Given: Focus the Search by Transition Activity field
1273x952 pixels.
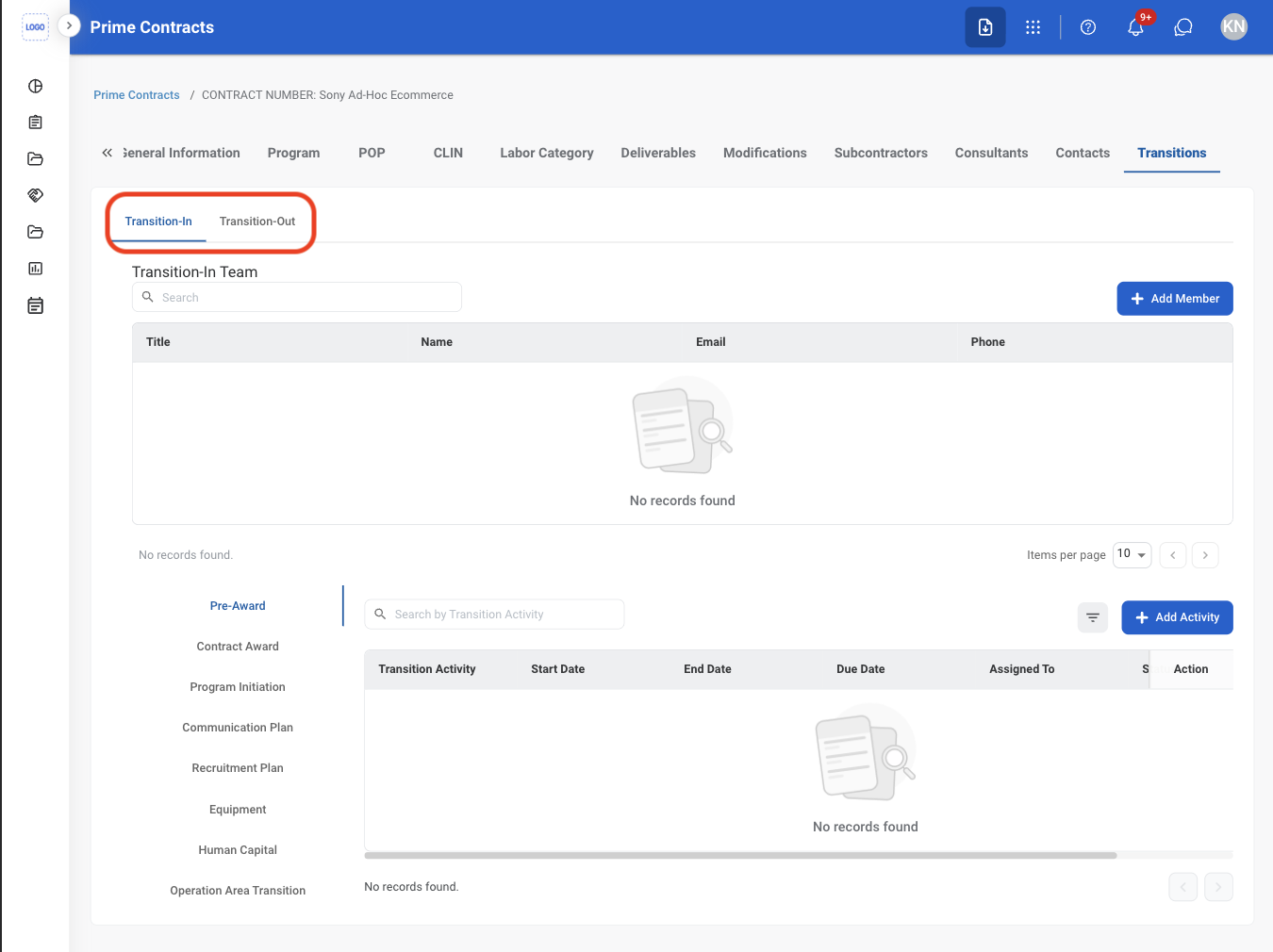Looking at the screenshot, I should tap(494, 615).
